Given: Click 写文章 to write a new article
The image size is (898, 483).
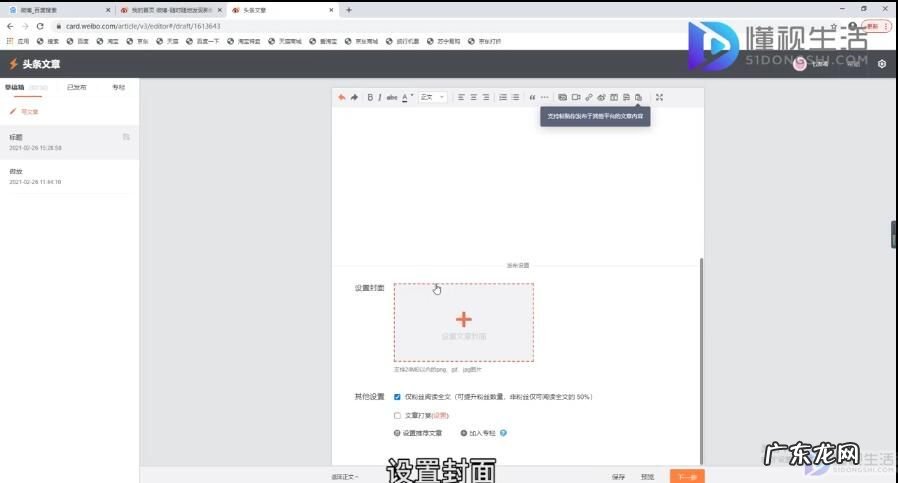Looking at the screenshot, I should coord(24,112).
